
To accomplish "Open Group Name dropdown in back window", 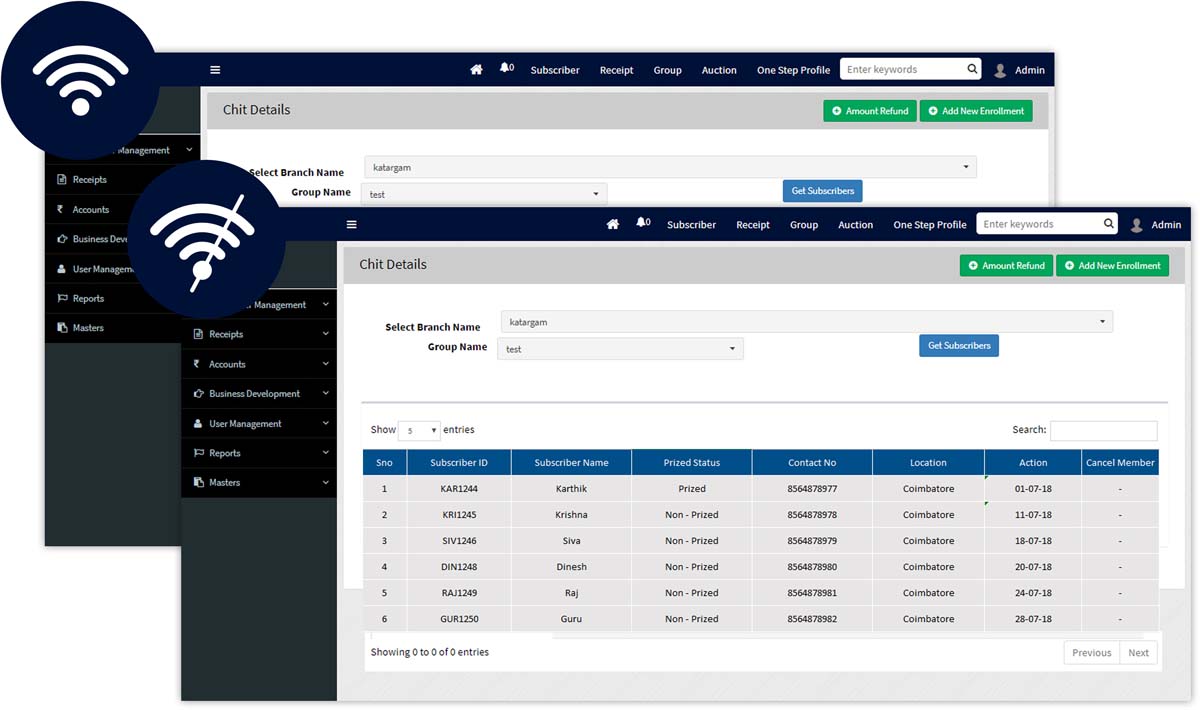I will click(x=484, y=194).
